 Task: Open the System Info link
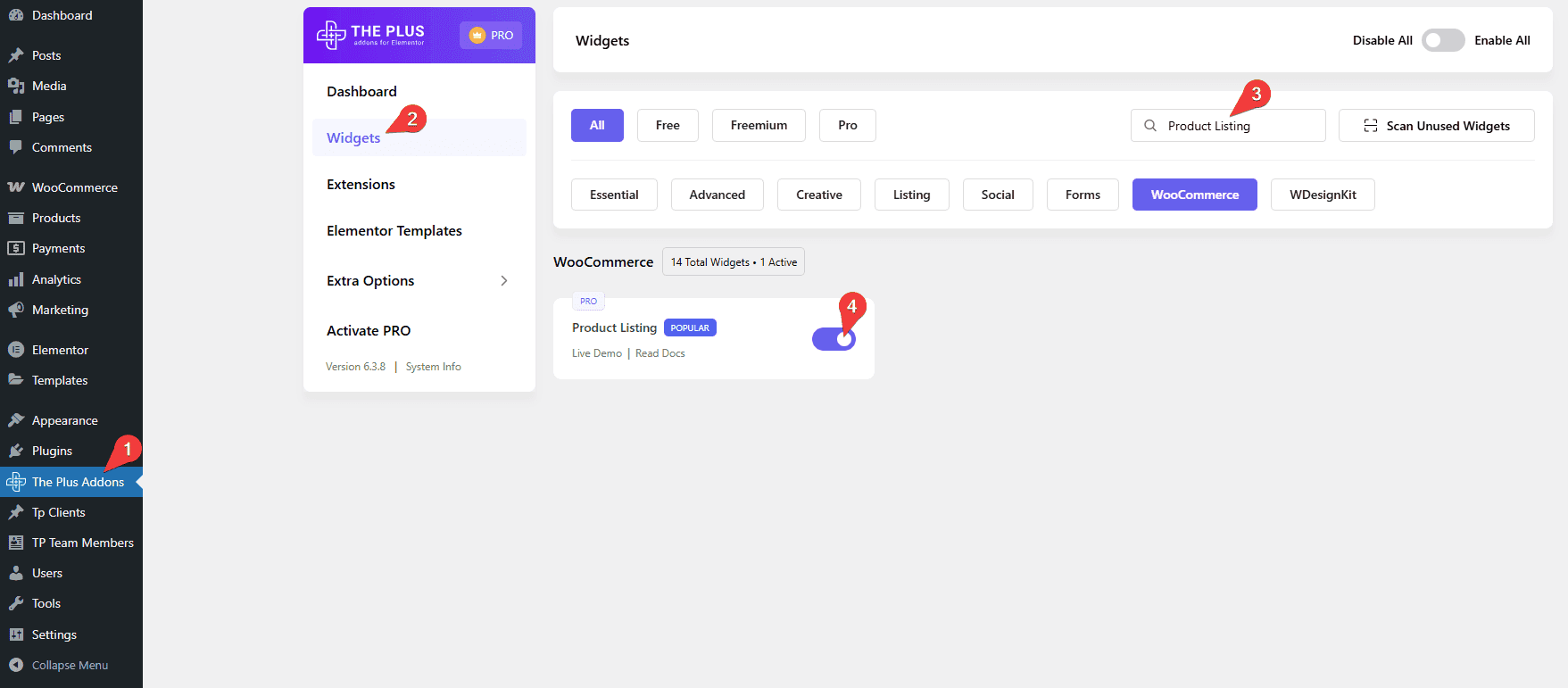[x=434, y=367]
